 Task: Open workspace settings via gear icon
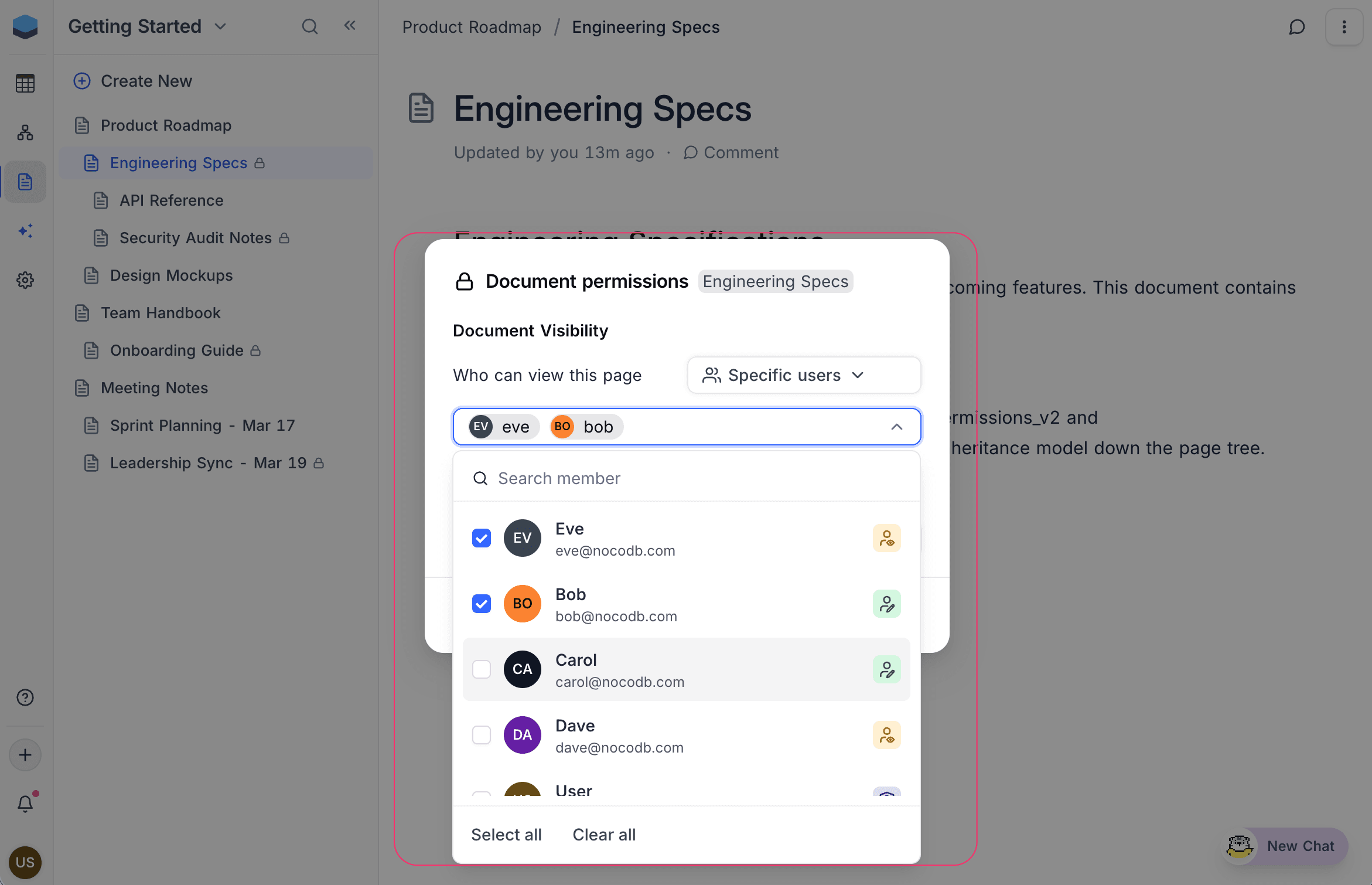[x=25, y=280]
